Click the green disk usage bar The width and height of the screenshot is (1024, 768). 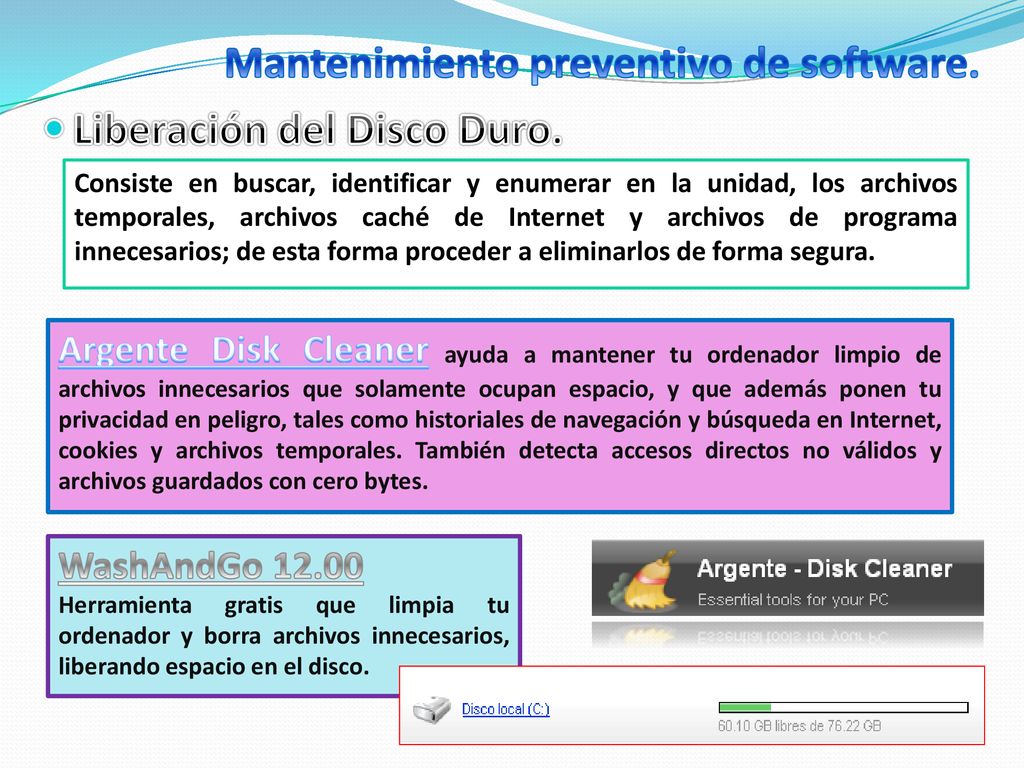[843, 707]
